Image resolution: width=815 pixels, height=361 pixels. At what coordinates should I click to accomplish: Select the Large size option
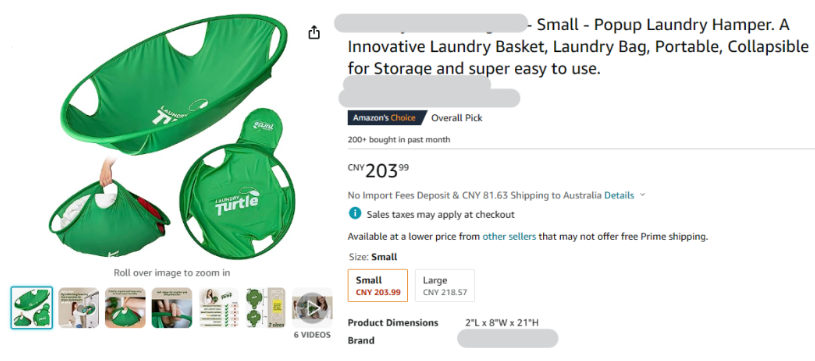[445, 285]
